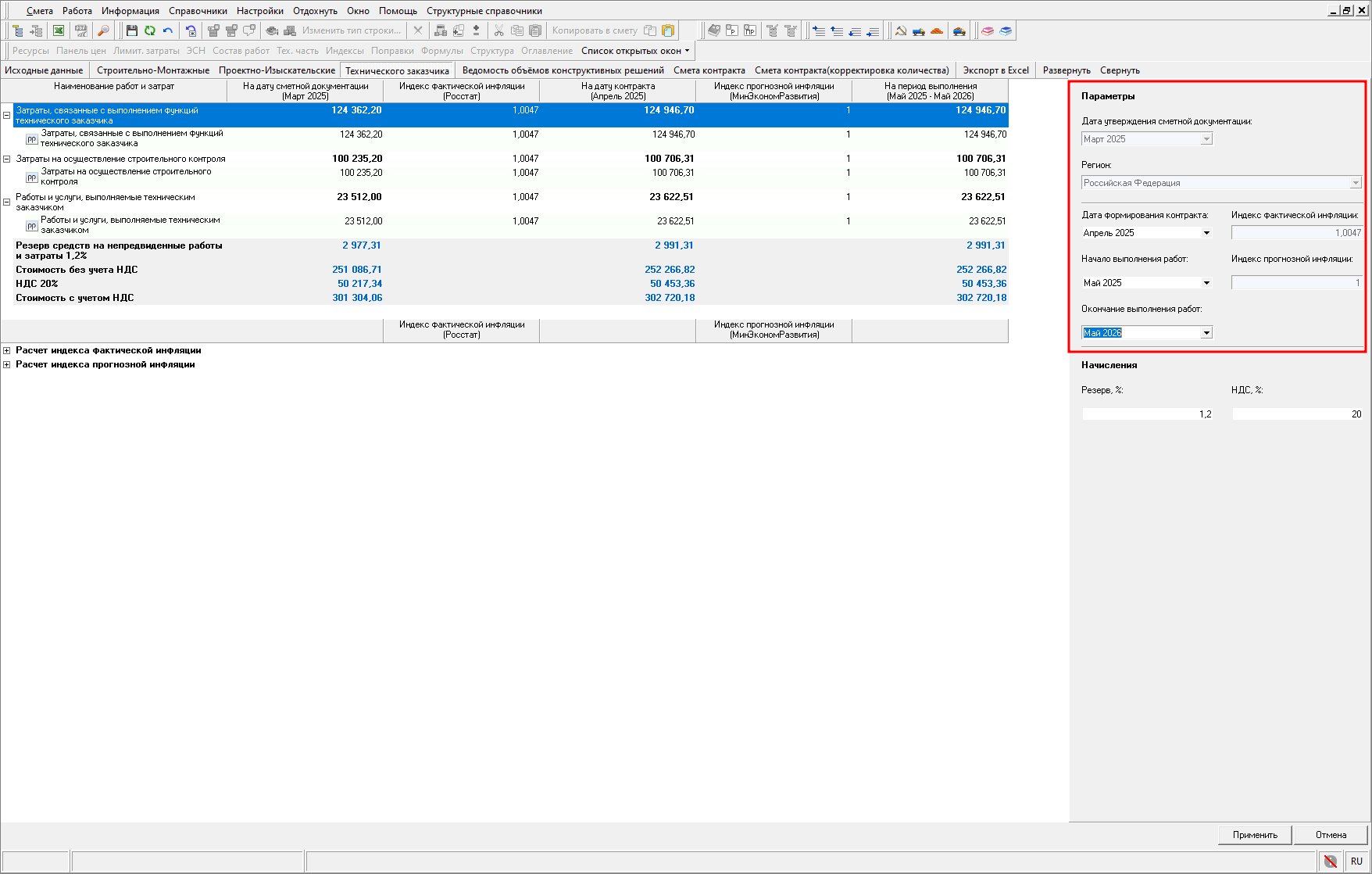Open the 'Дата формирования контракта' dropdown
Viewport: 1372px width, 874px height.
[x=1206, y=233]
